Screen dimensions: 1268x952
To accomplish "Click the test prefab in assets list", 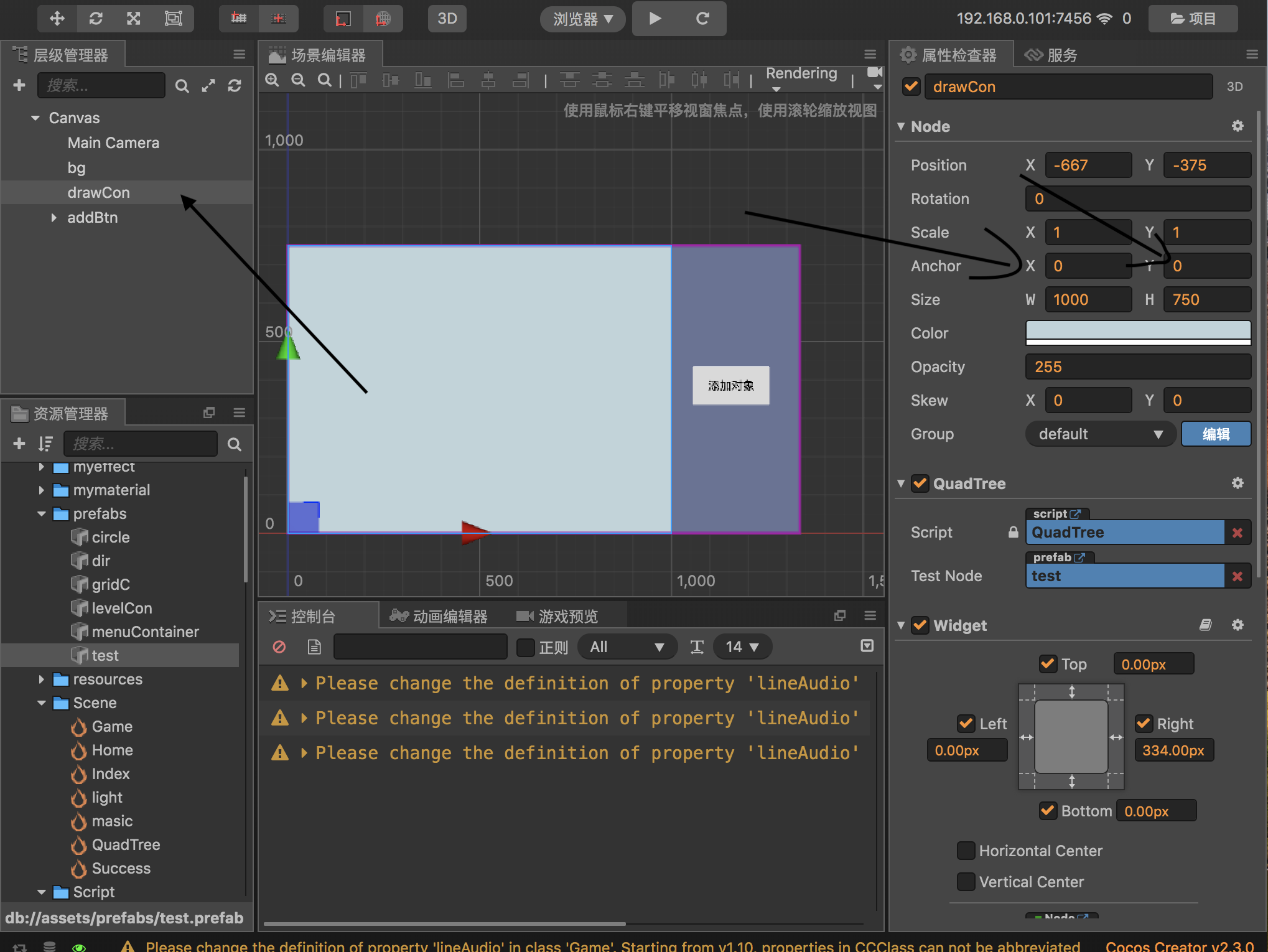I will (104, 655).
